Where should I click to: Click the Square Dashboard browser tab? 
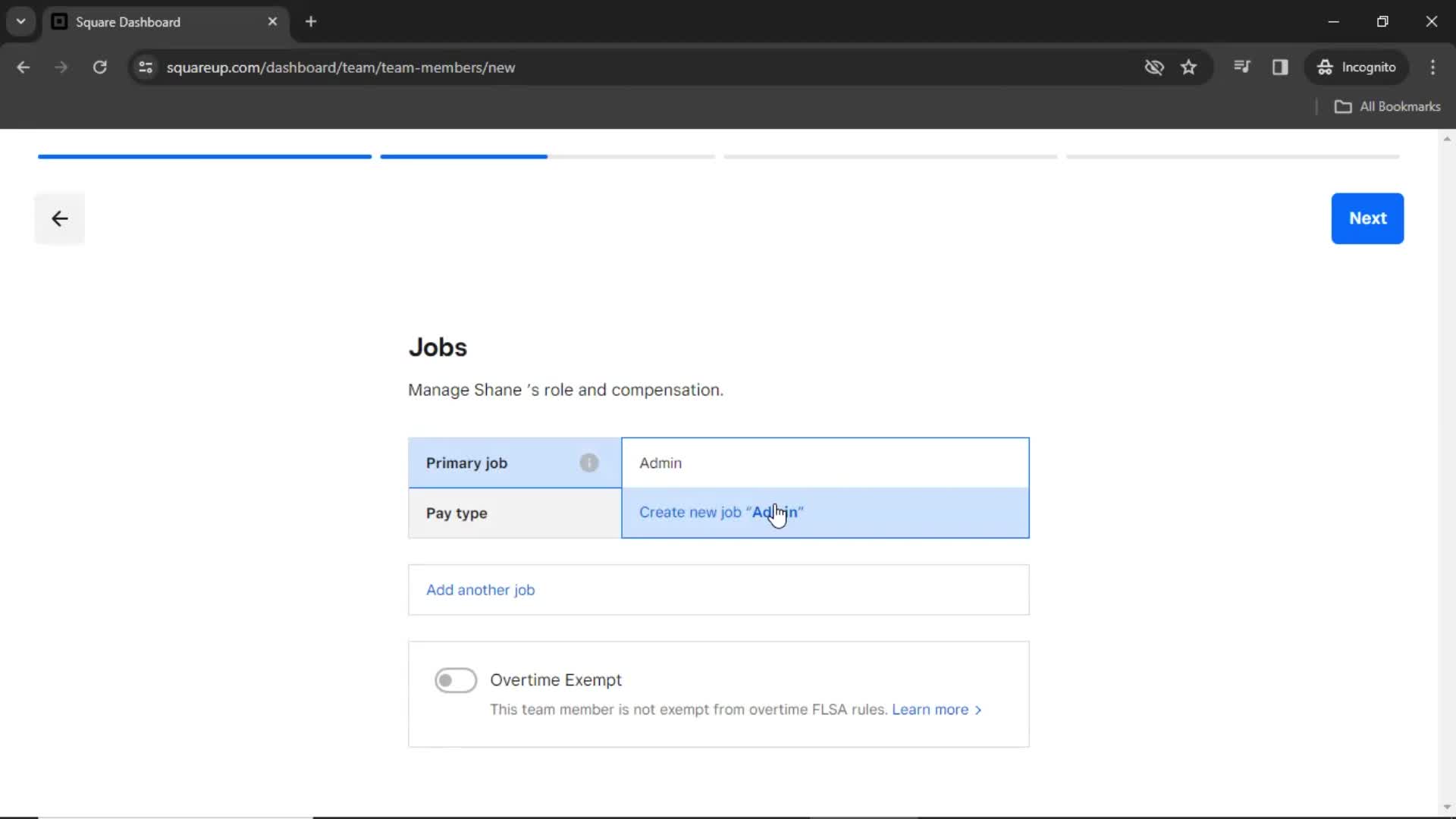[165, 22]
